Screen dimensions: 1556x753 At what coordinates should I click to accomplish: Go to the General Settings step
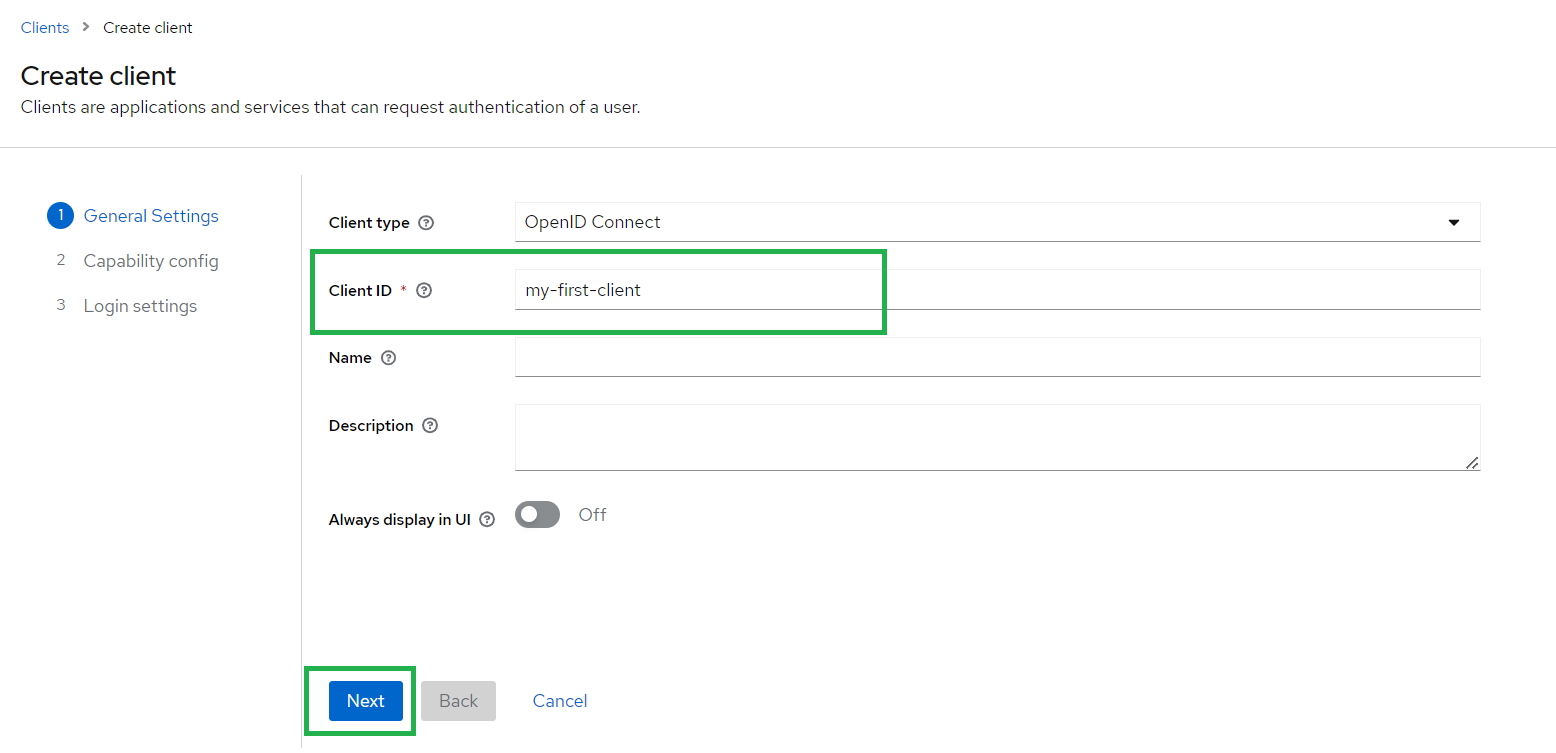(151, 216)
